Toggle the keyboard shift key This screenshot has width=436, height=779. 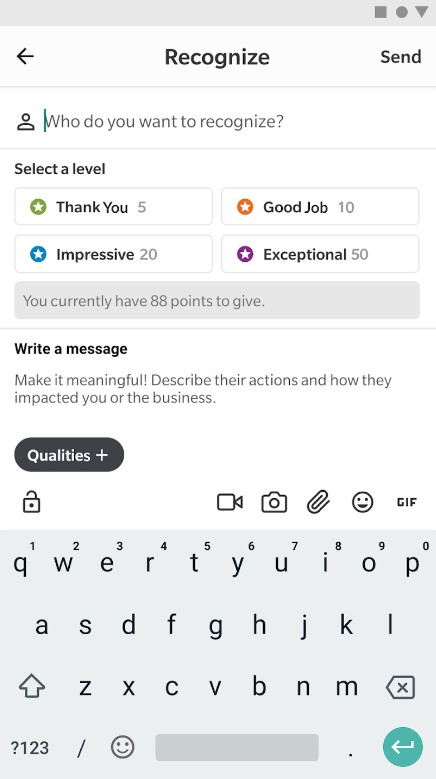[x=32, y=687]
